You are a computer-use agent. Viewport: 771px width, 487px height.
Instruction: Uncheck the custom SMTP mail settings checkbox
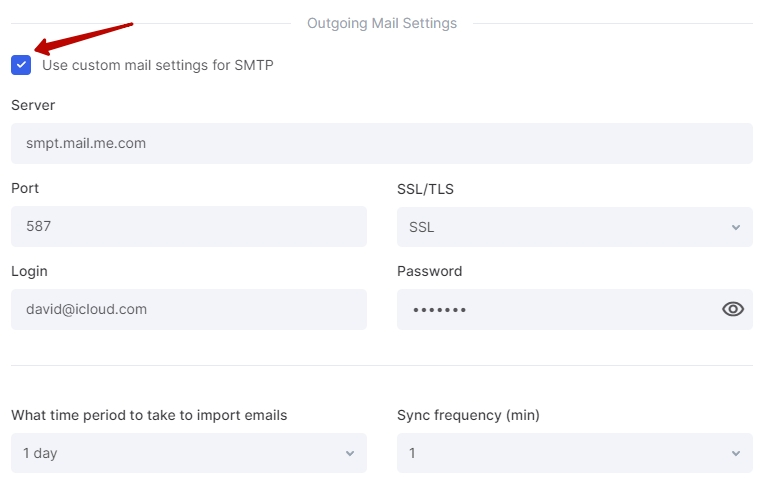coord(21,65)
